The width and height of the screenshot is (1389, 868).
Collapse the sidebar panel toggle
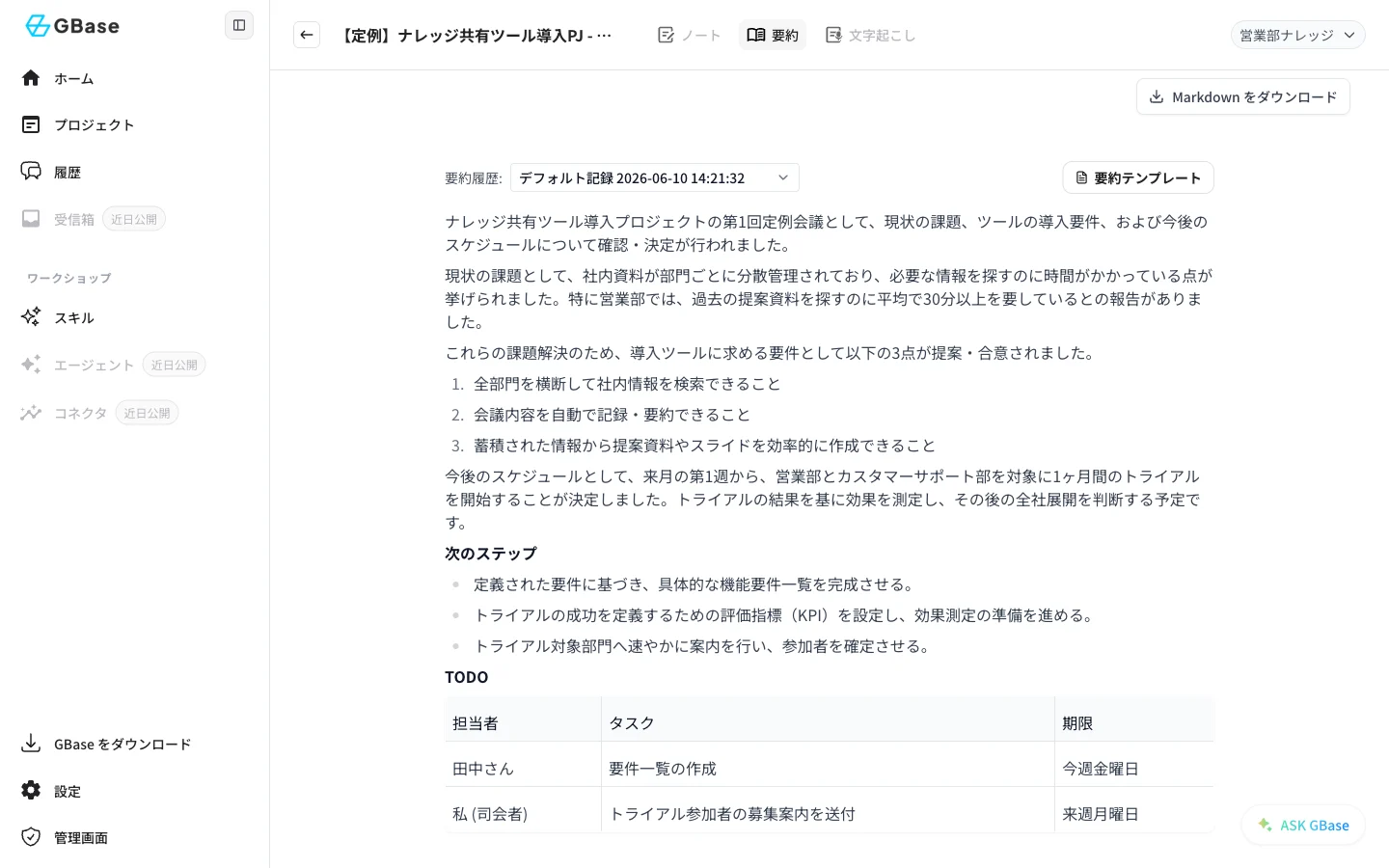[x=239, y=25]
